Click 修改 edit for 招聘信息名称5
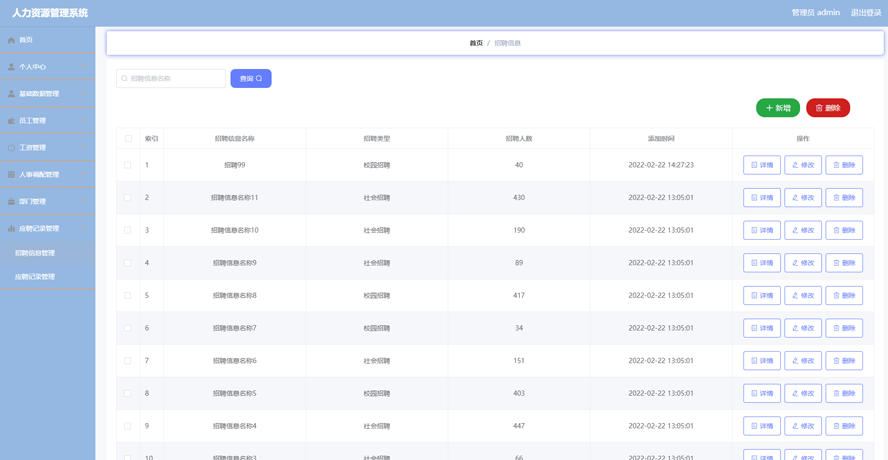The height and width of the screenshot is (460, 888). point(803,393)
